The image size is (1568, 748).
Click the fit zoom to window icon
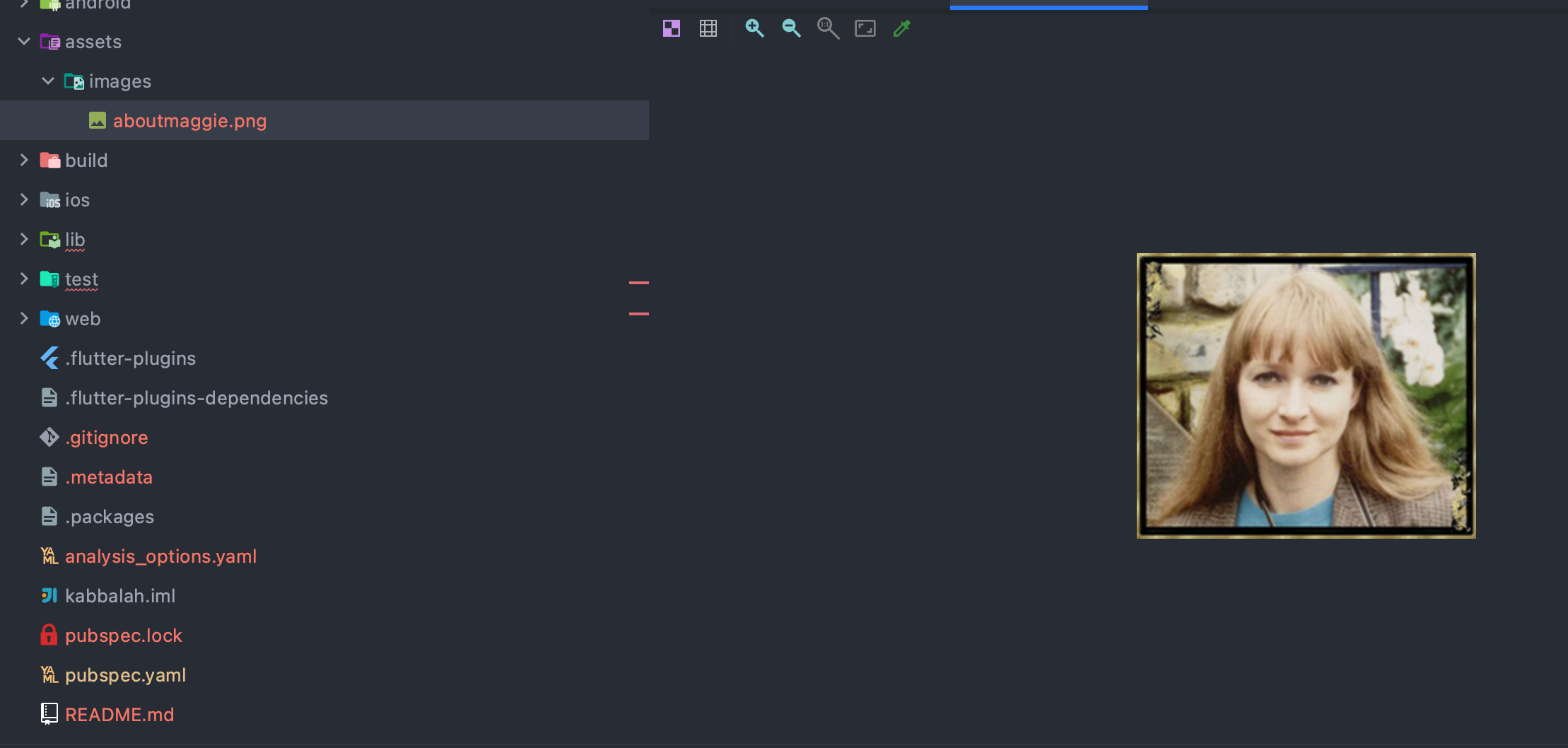pyautogui.click(x=865, y=28)
